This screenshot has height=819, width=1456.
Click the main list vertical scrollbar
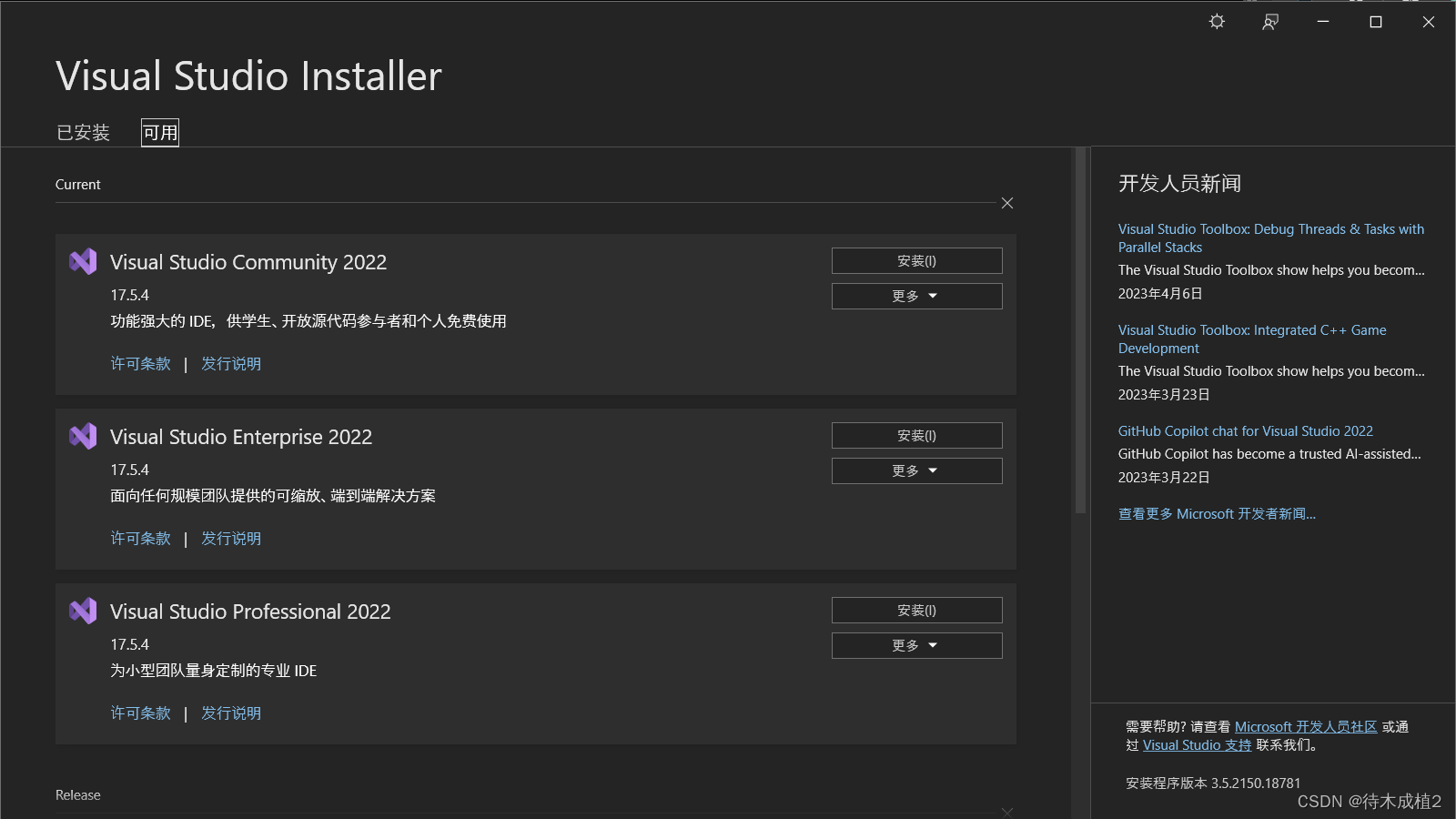coord(1081,330)
